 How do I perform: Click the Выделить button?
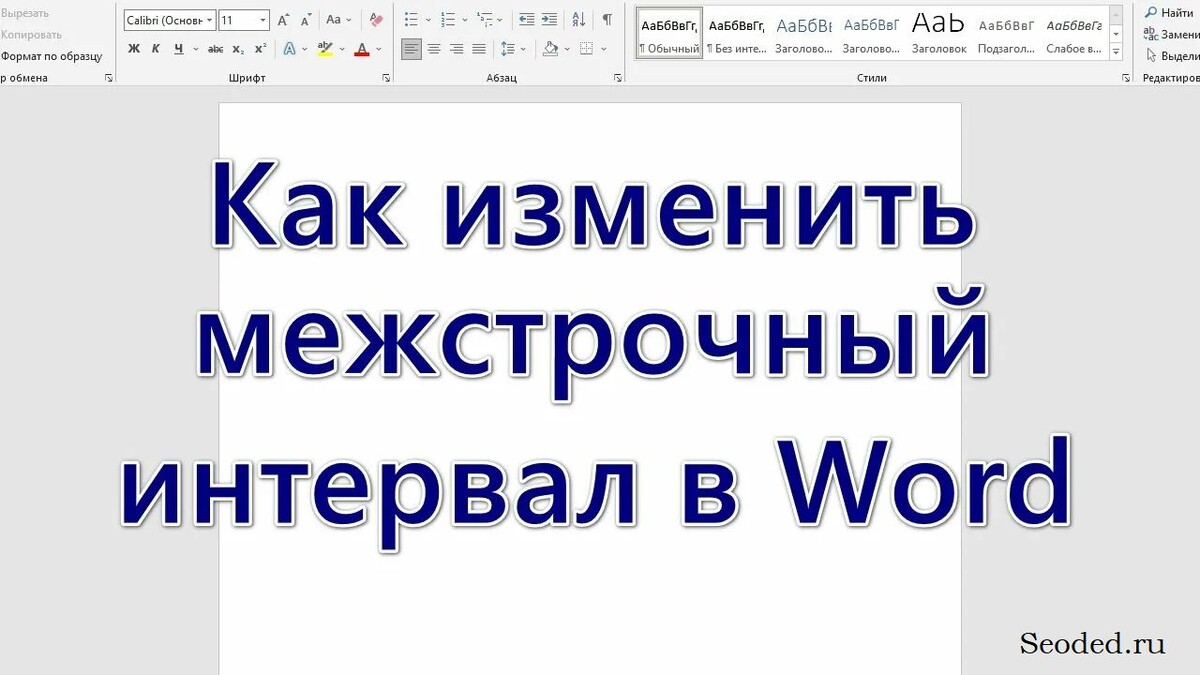click(1172, 56)
